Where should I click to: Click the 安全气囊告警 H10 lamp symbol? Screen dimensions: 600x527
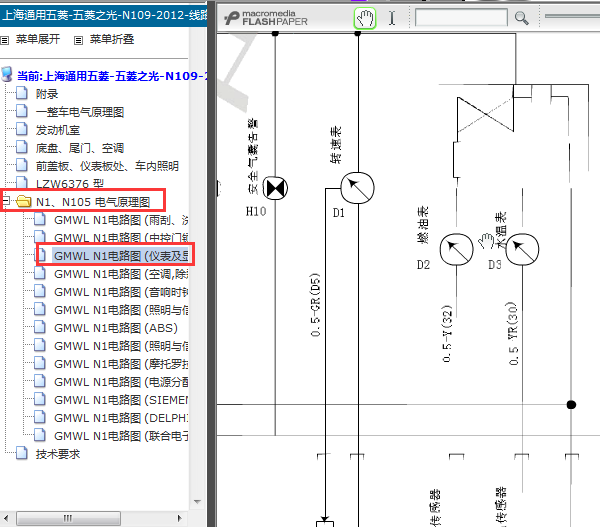point(275,188)
